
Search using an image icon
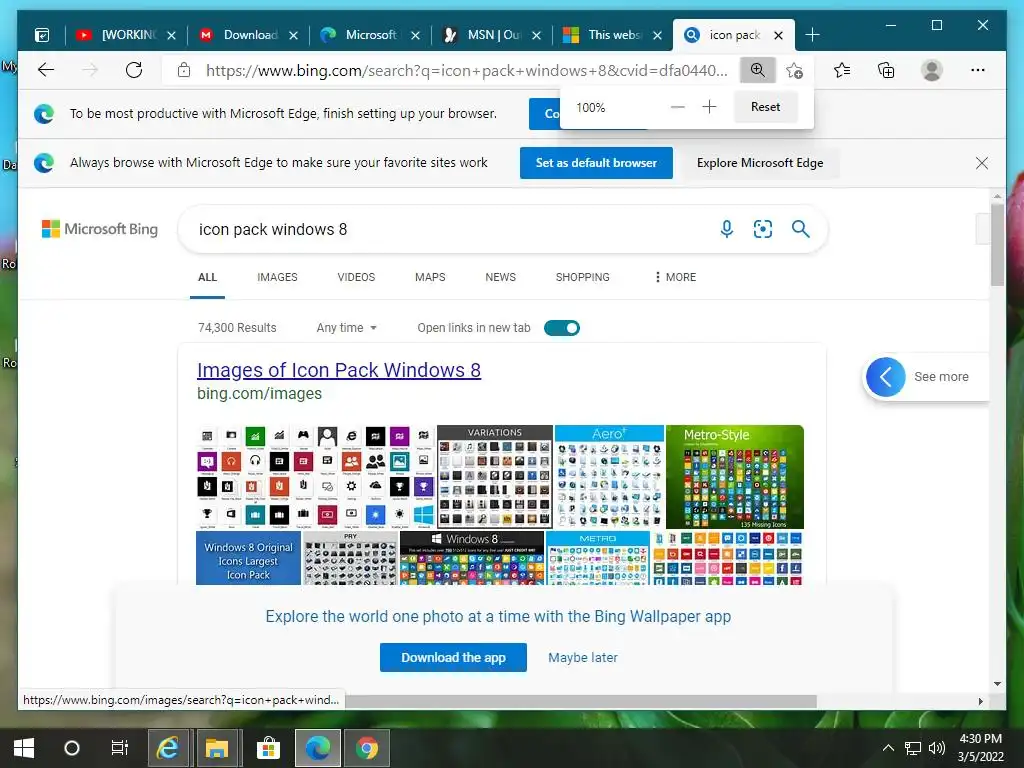tap(763, 229)
